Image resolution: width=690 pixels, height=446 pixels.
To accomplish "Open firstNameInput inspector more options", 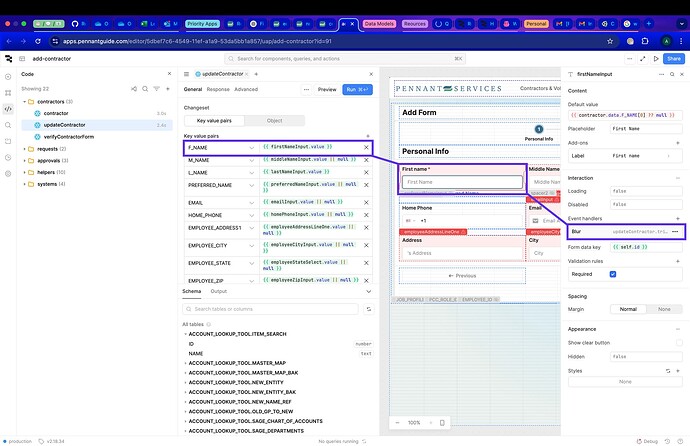I will point(661,74).
